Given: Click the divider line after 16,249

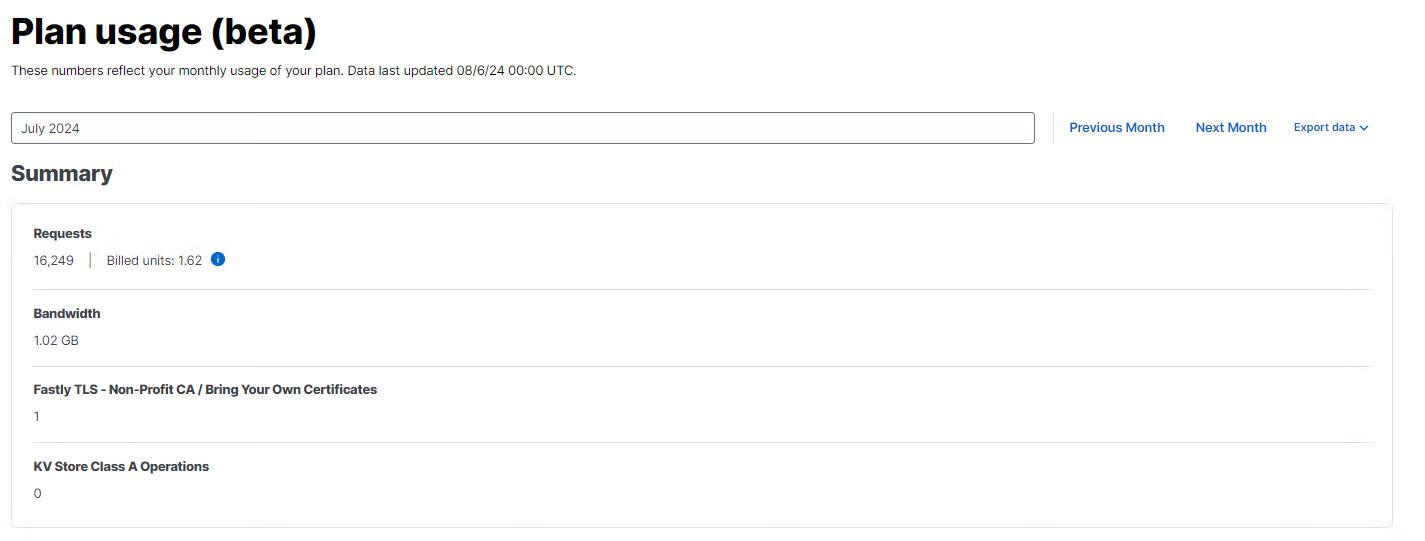Looking at the screenshot, I should 90,261.
